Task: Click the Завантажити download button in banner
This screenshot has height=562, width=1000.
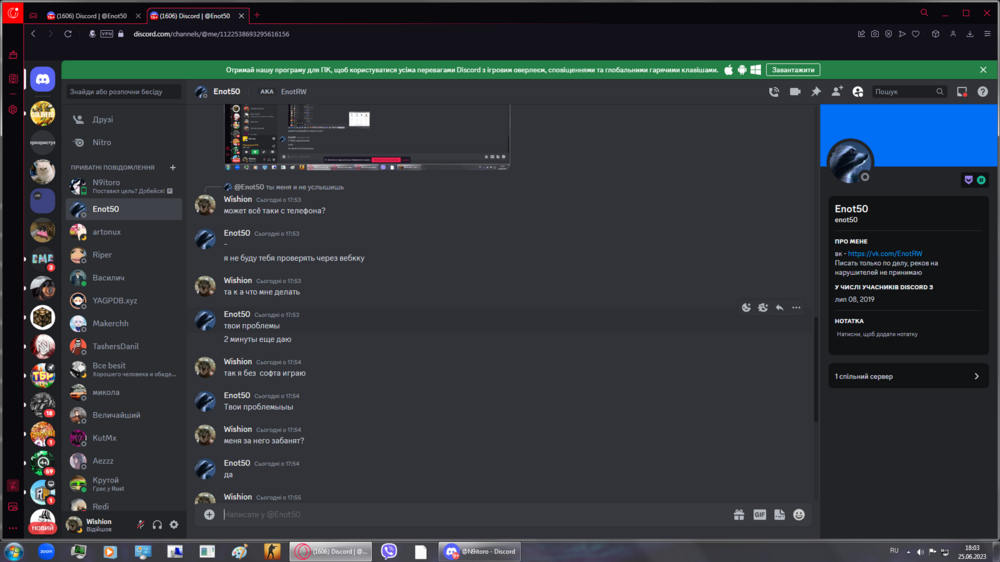Action: coord(793,70)
